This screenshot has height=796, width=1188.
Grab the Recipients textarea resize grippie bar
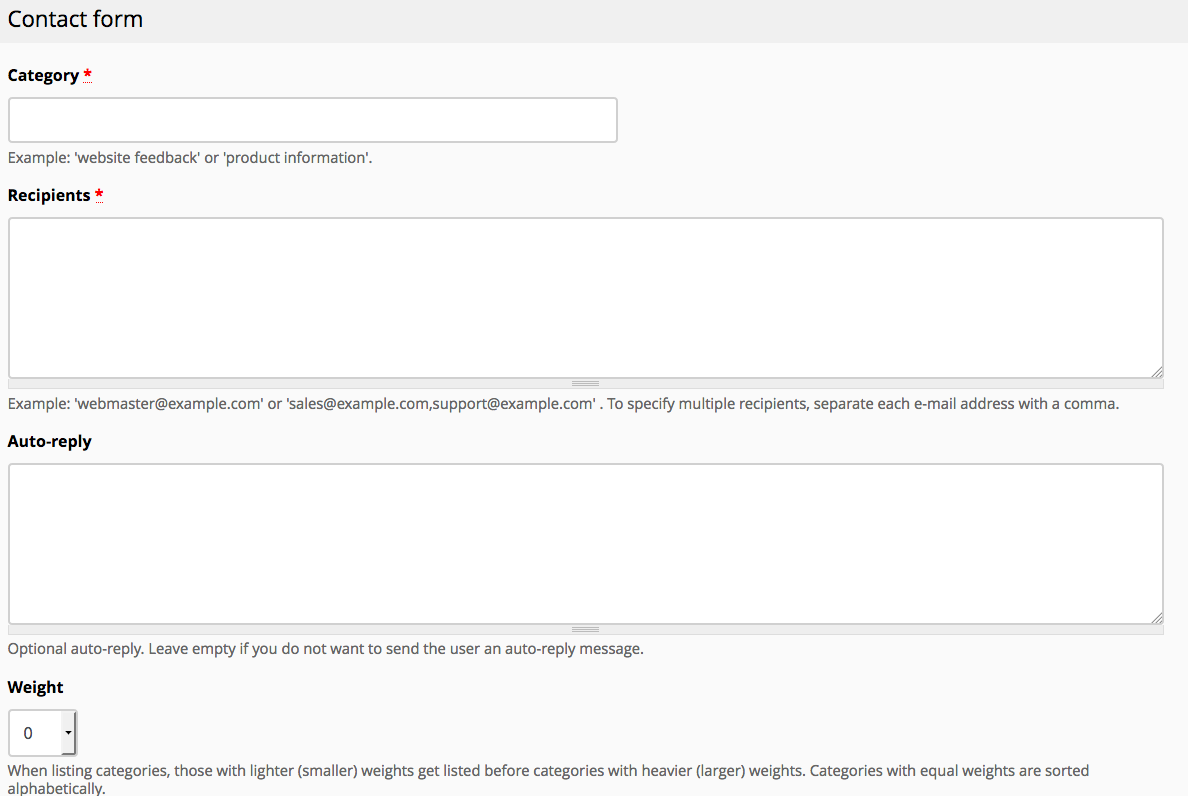pyautogui.click(x=586, y=384)
